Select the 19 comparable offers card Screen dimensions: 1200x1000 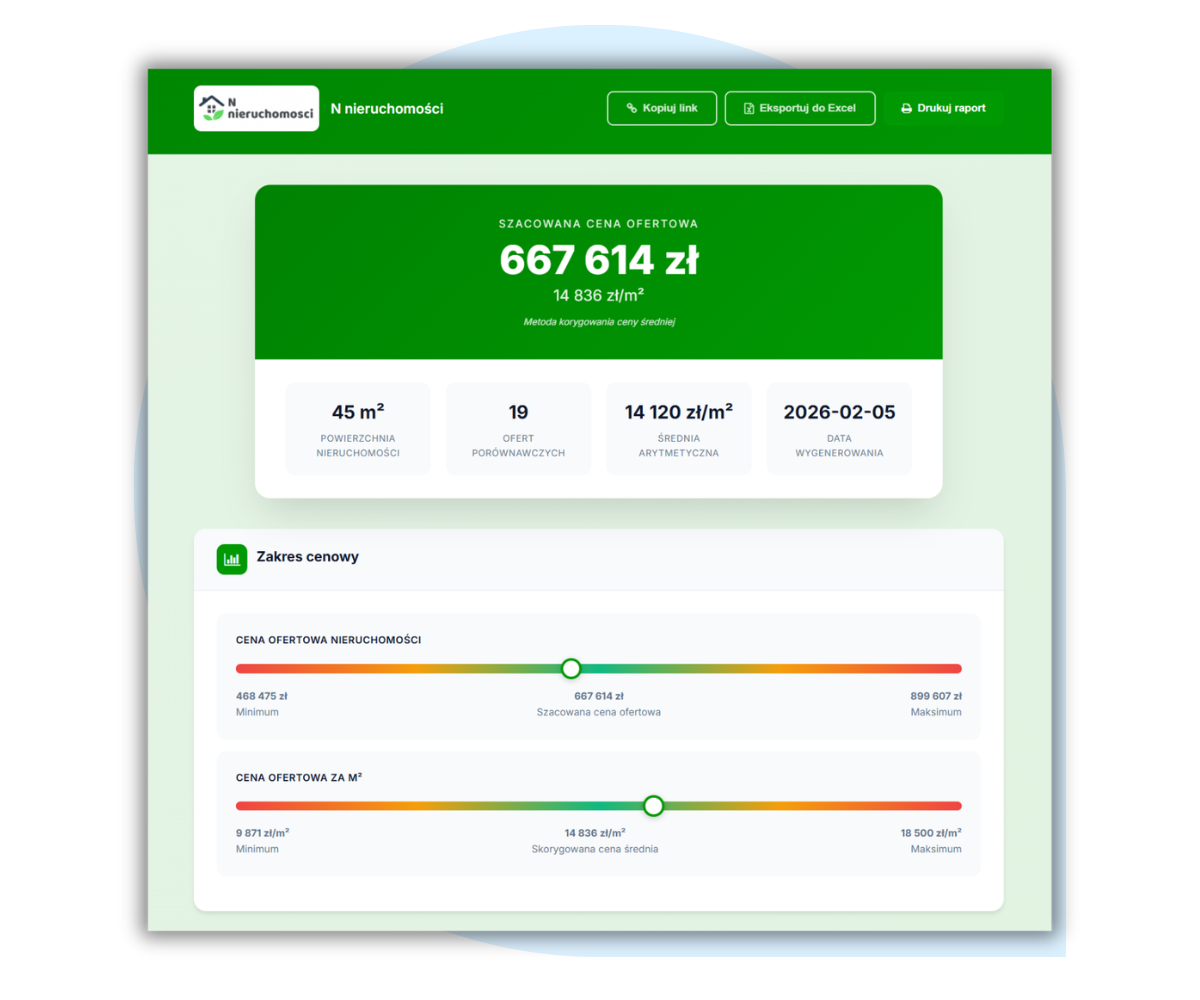[518, 428]
